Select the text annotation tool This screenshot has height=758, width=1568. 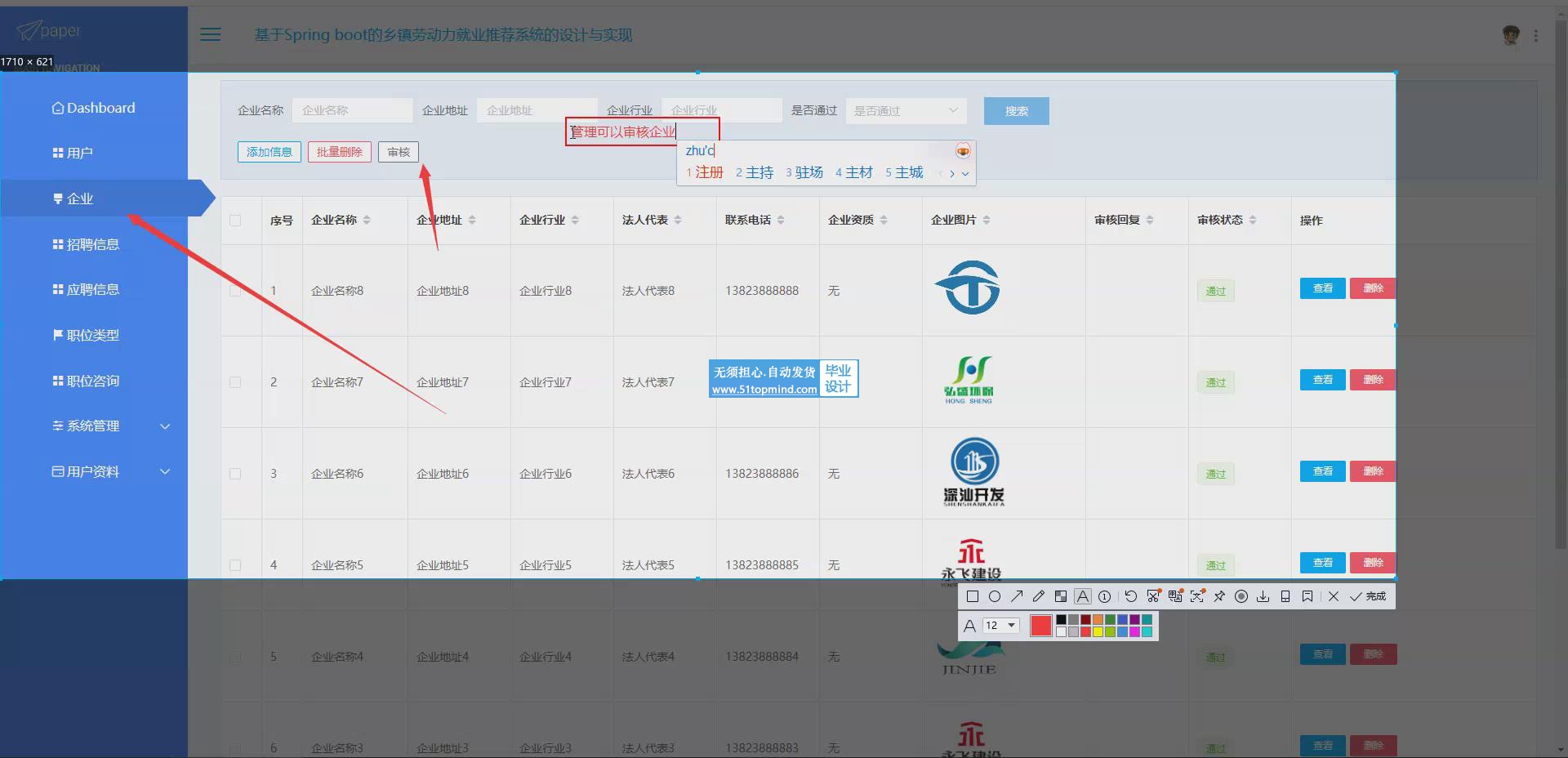point(1083,596)
